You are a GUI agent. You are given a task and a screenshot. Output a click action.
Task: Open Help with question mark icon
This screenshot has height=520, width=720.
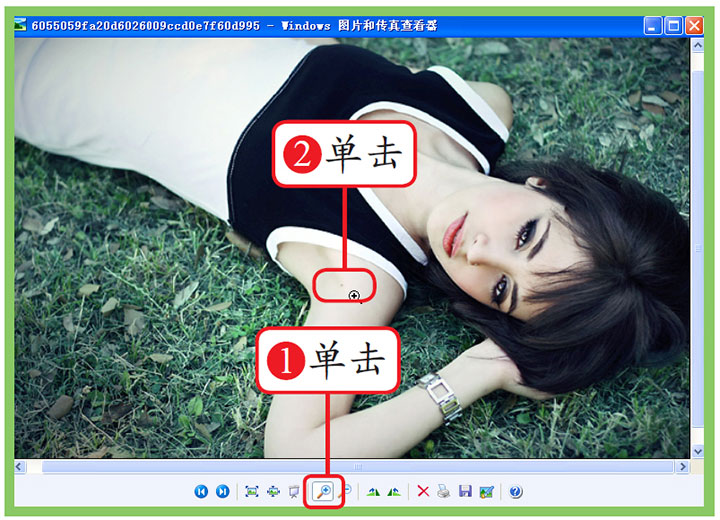coord(516,492)
